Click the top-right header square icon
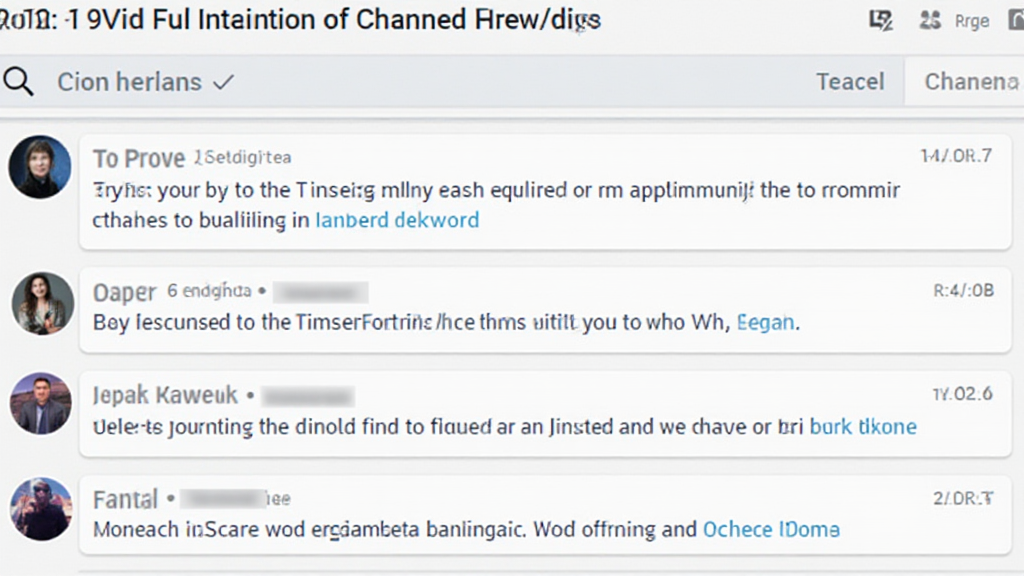1024x576 pixels. tap(881, 20)
